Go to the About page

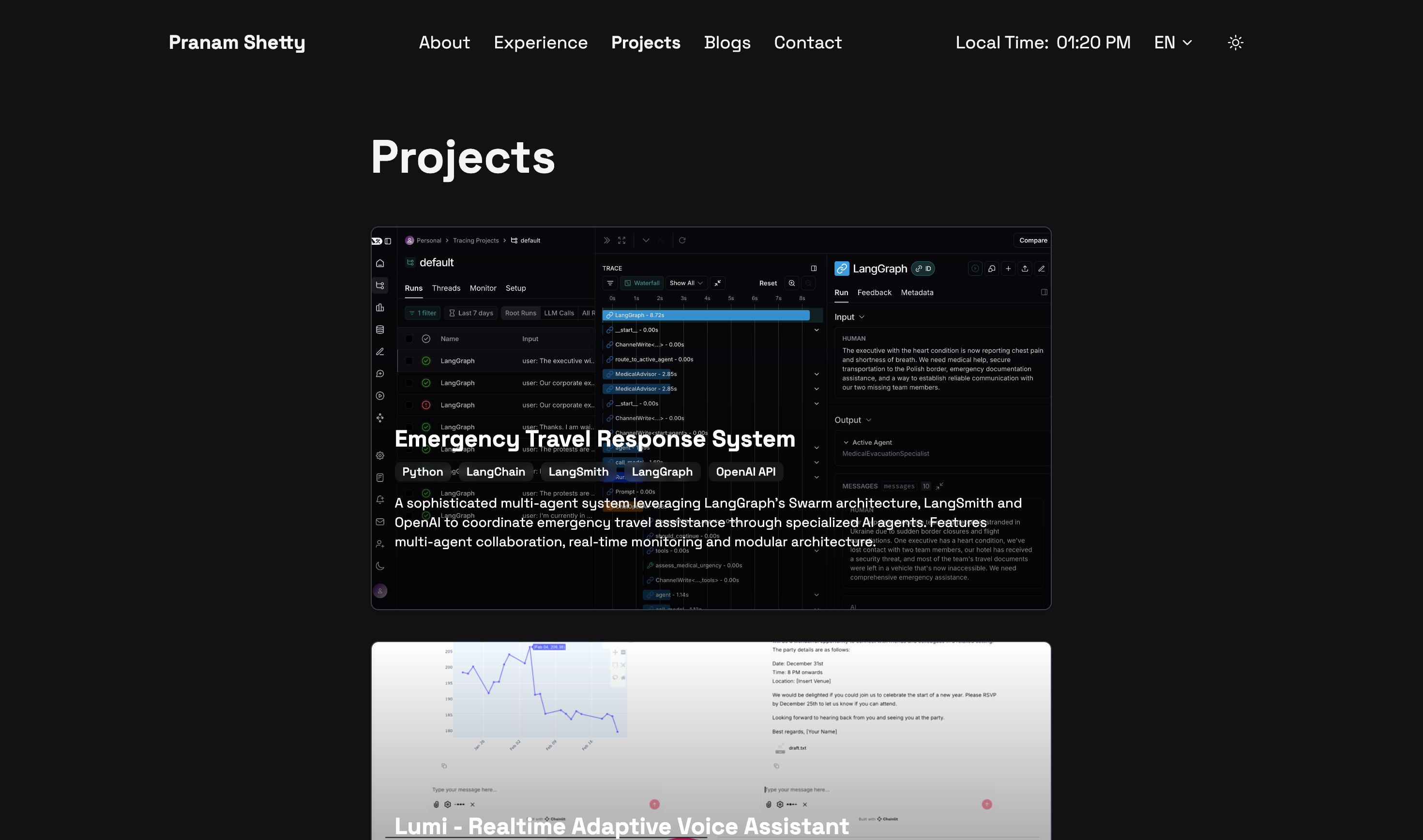click(x=444, y=43)
